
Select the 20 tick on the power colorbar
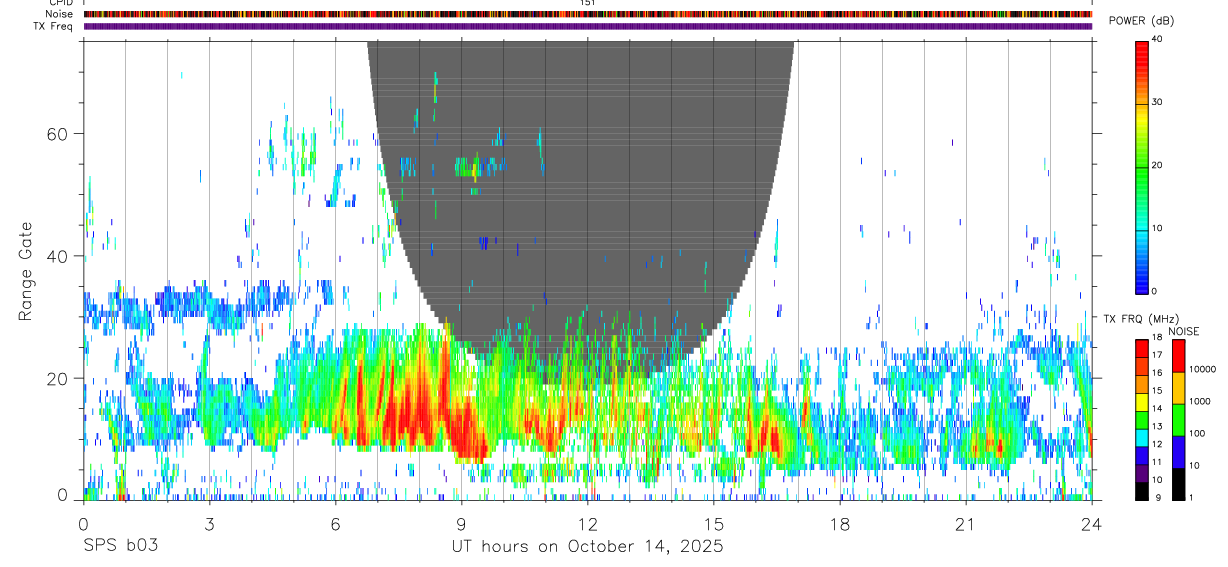pos(1158,165)
